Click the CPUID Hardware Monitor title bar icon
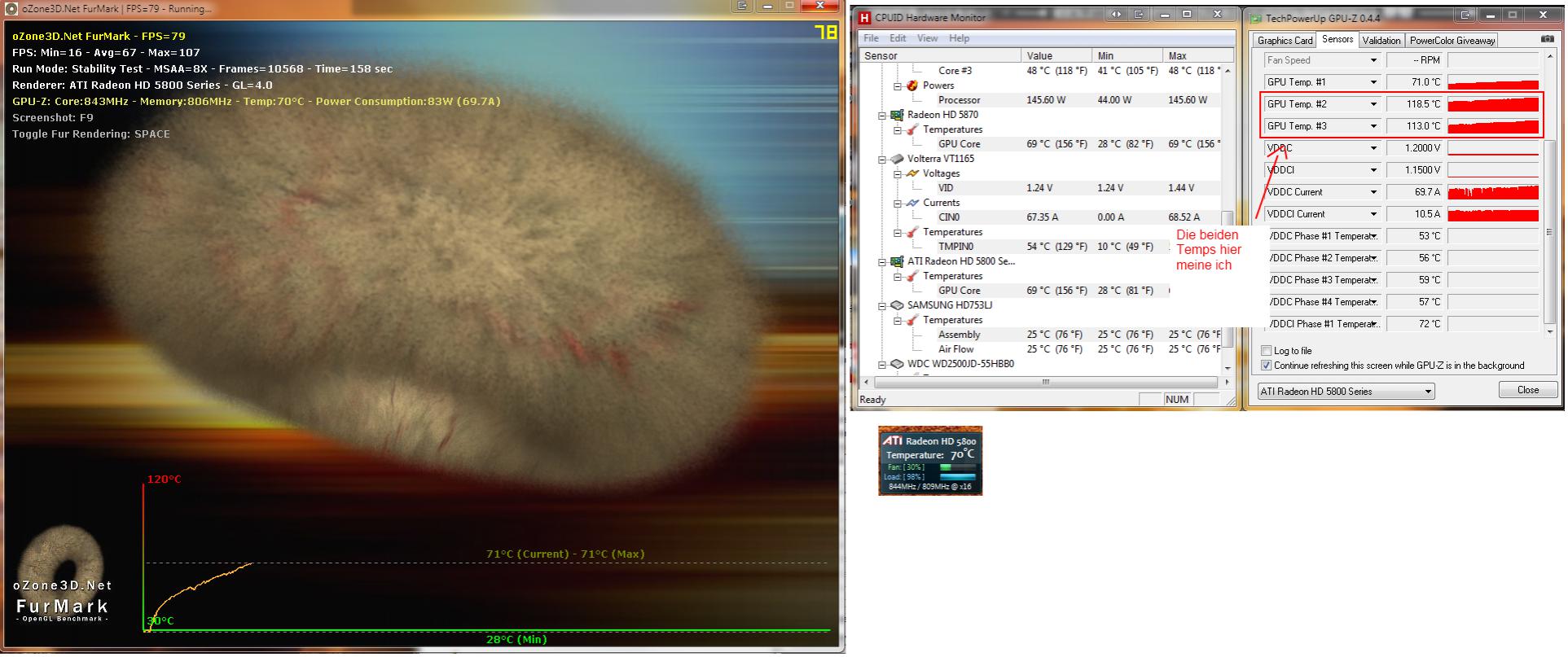This screenshot has height=657, width=1568. (865, 17)
